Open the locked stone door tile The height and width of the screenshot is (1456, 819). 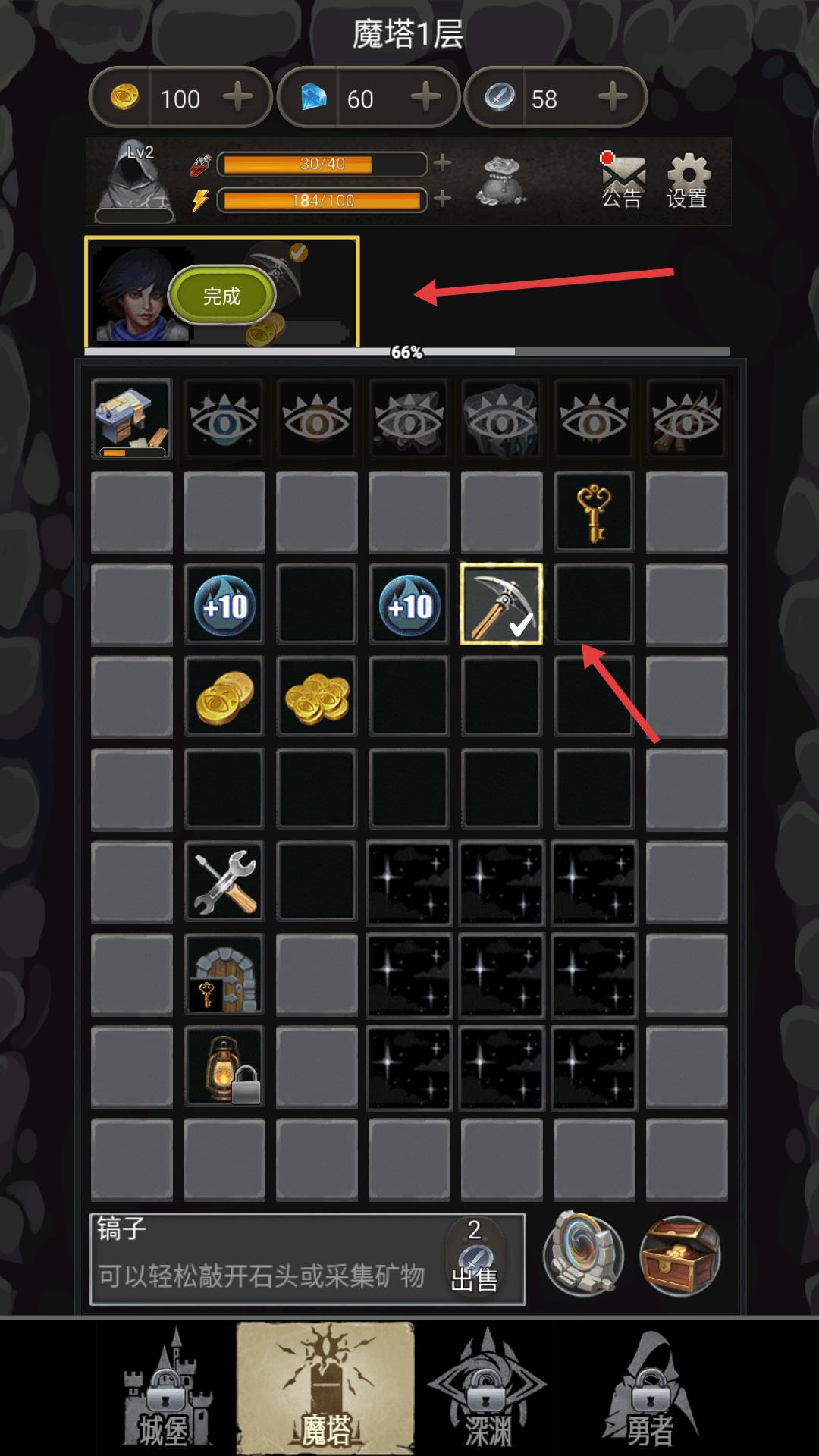click(224, 974)
